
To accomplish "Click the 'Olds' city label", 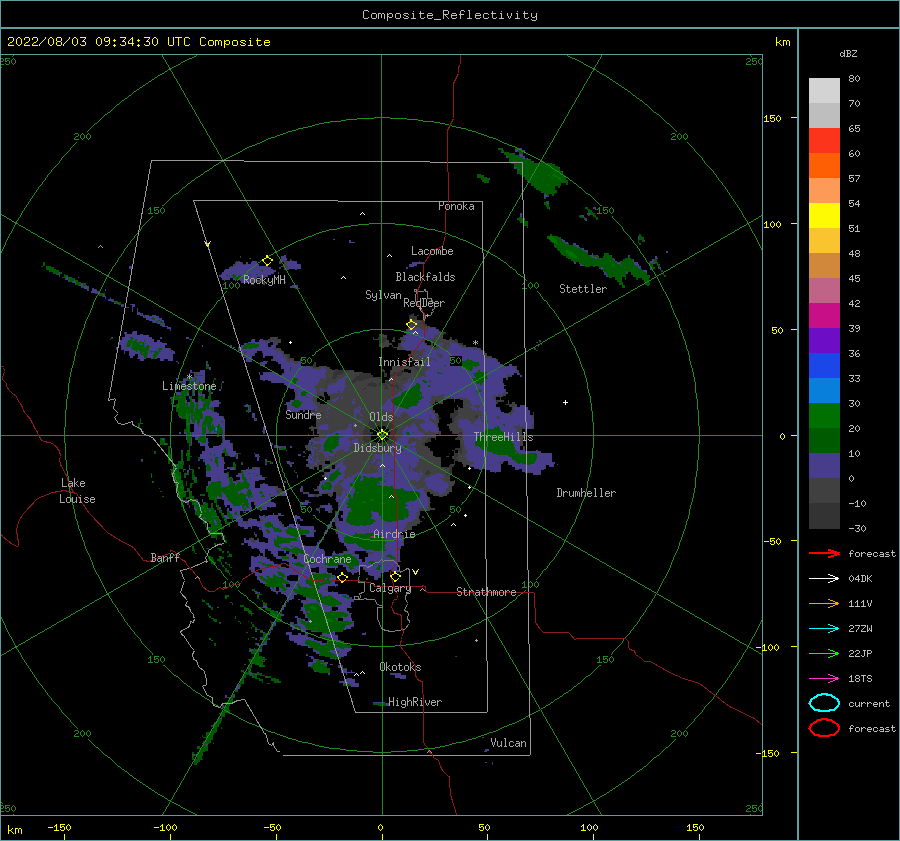I will click(381, 417).
